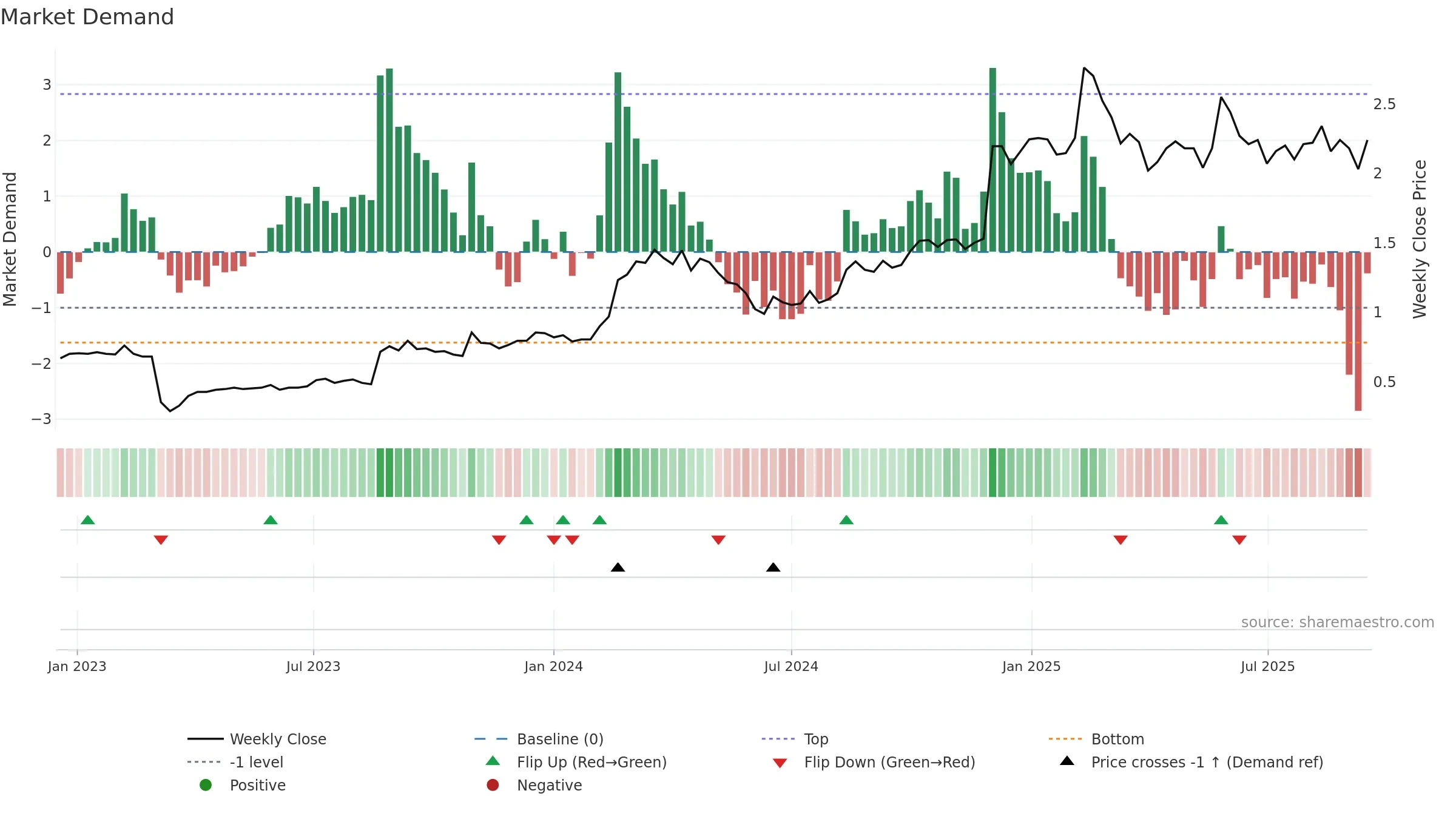Click the Jan 2024 axis label
Image resolution: width=1456 pixels, height=819 pixels.
tap(553, 666)
